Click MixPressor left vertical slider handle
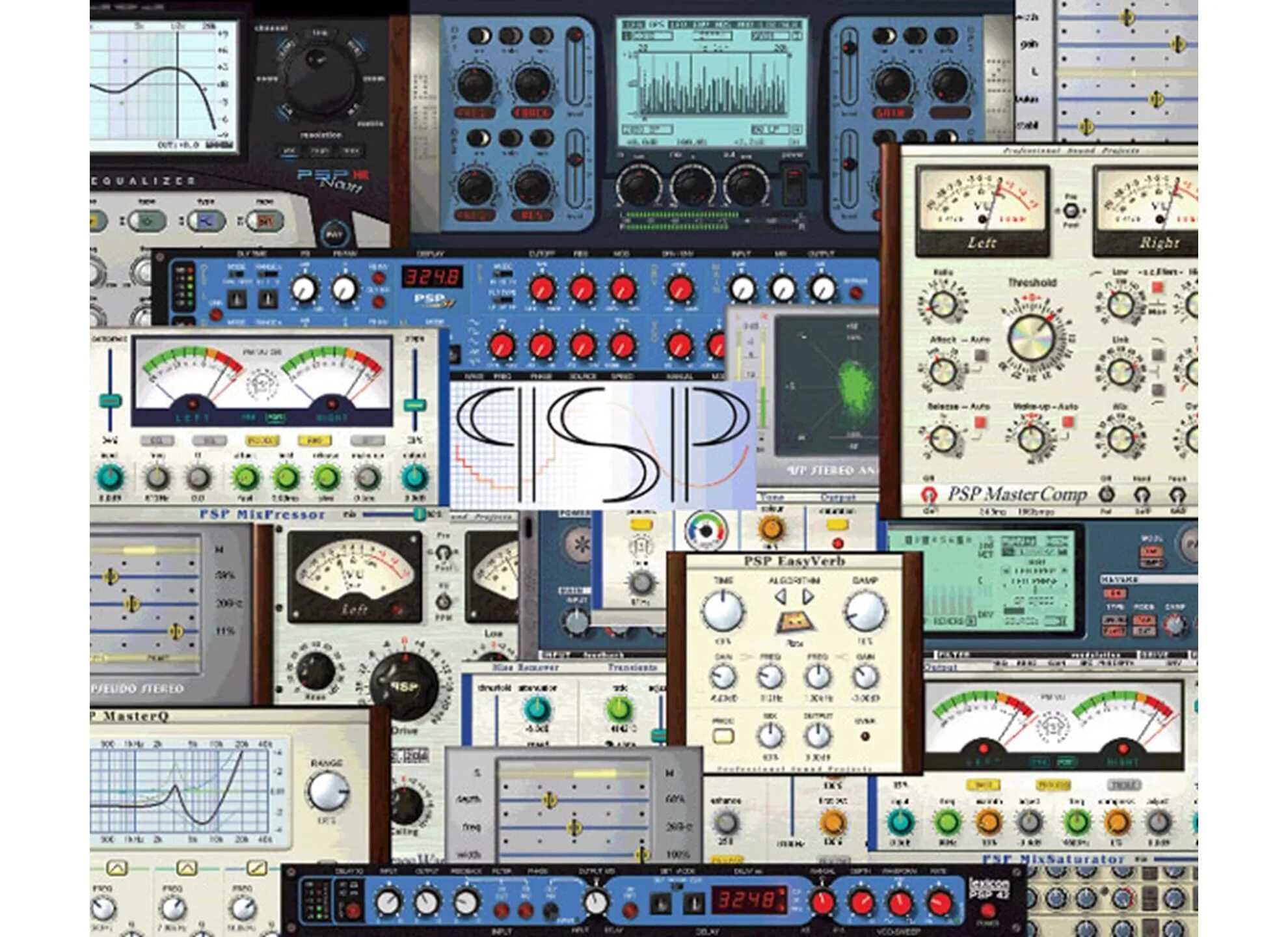 (x=110, y=401)
